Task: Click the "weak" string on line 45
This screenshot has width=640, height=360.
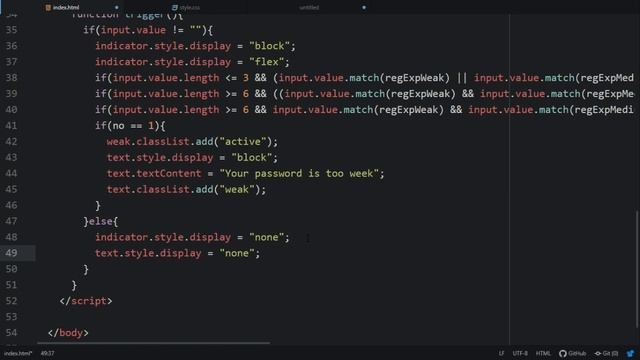Action: click(237, 189)
